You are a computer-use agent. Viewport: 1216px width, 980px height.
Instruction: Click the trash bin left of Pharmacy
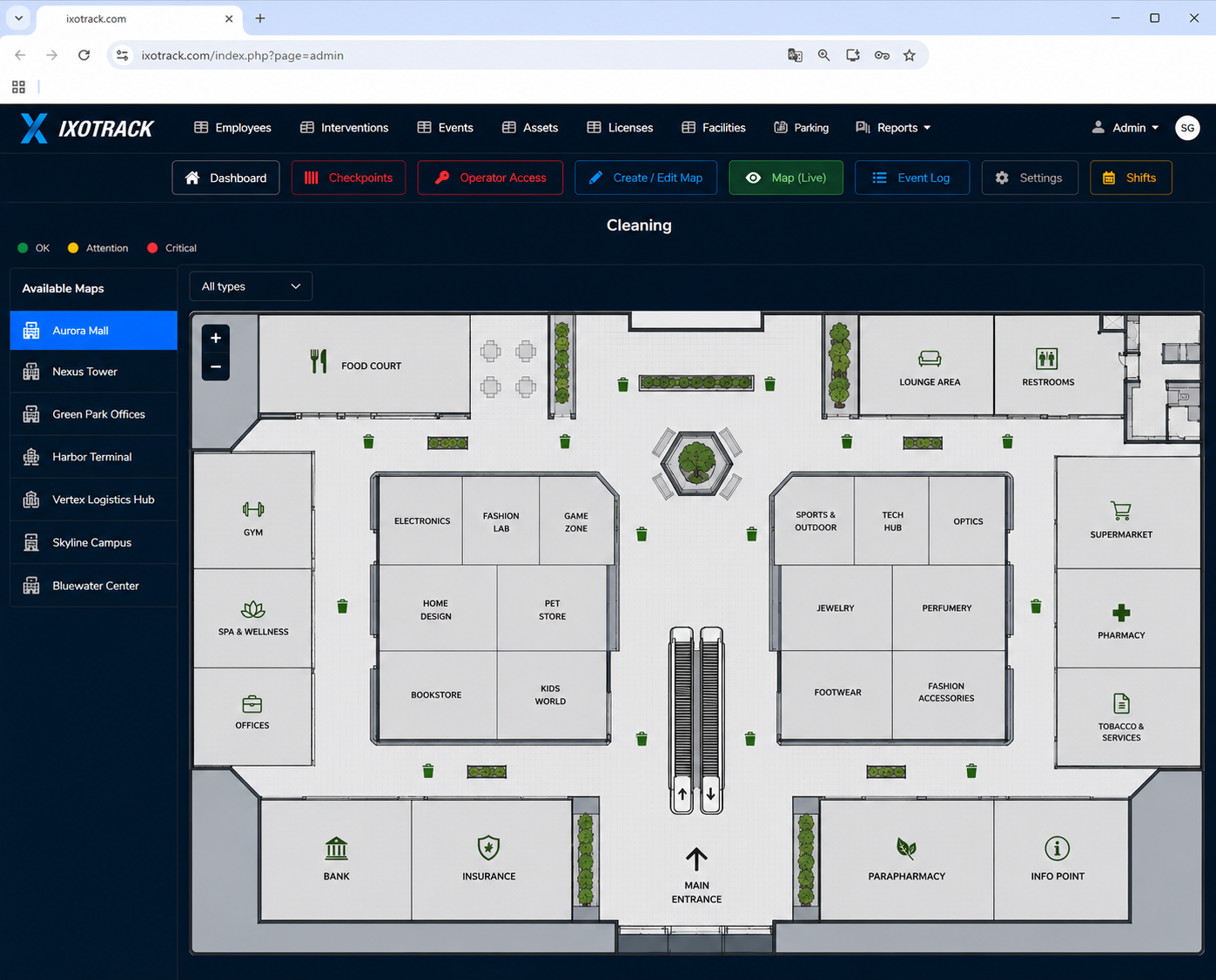[1036, 606]
